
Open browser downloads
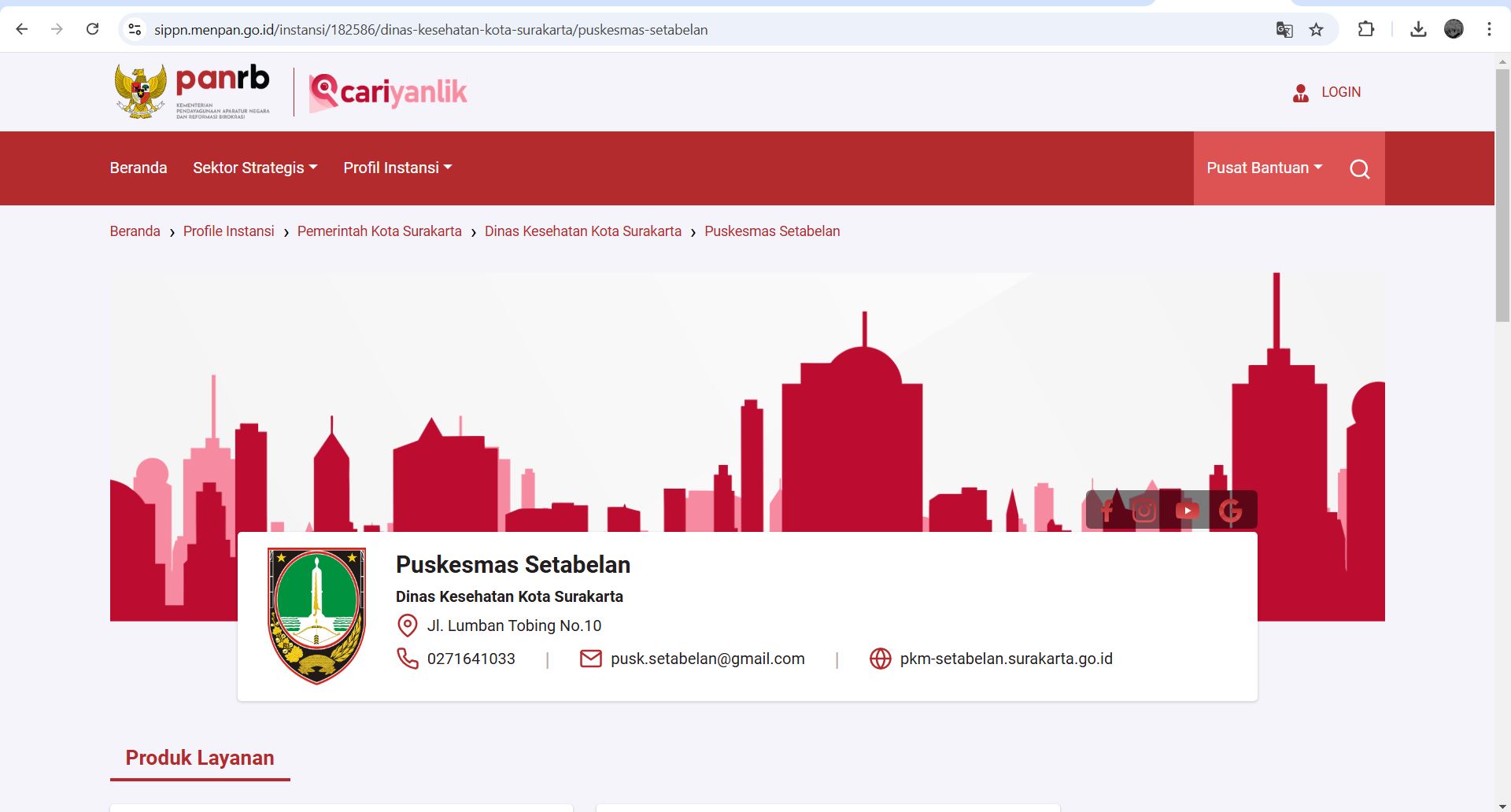(1418, 29)
